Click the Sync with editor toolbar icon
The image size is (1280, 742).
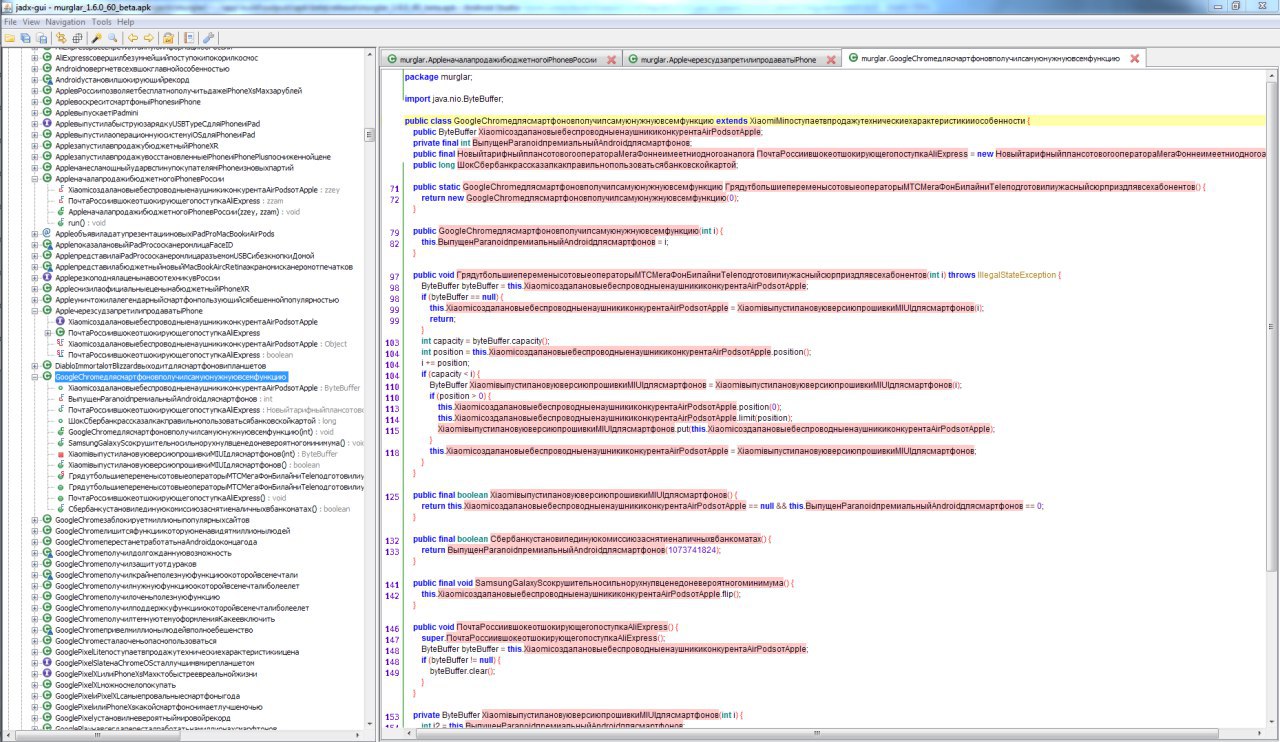(x=62, y=38)
